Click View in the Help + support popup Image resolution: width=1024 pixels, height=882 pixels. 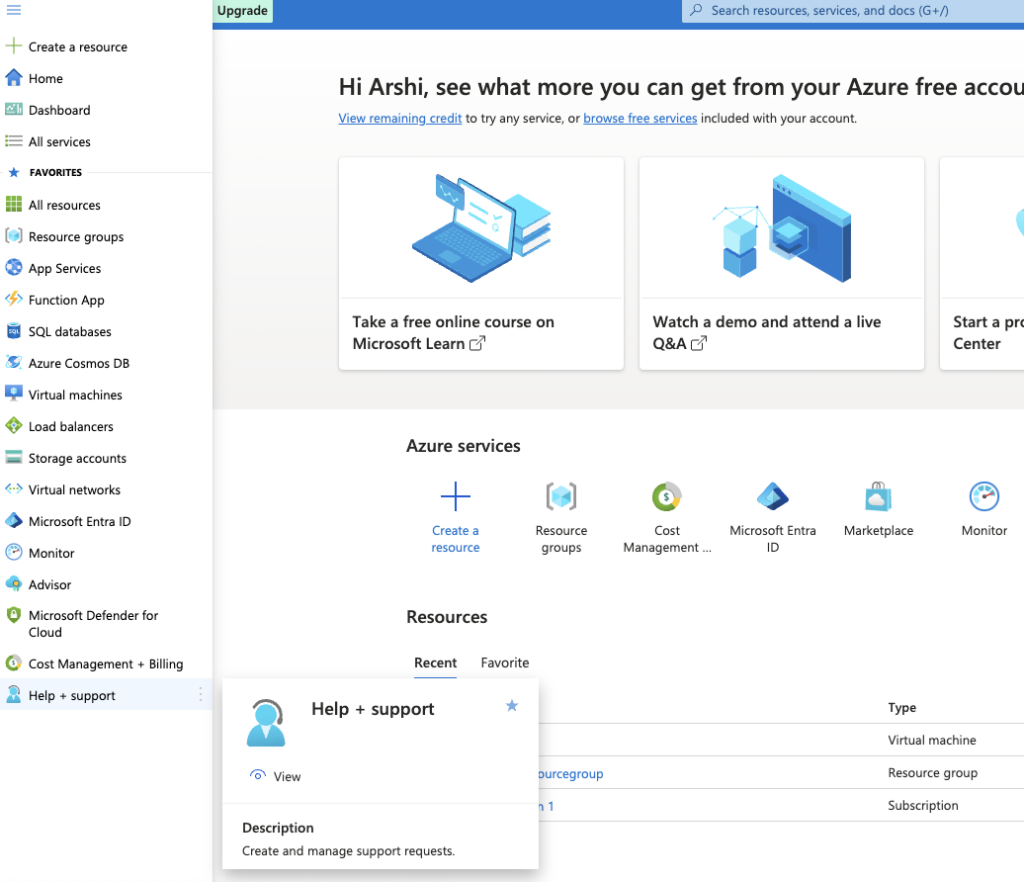(x=276, y=776)
